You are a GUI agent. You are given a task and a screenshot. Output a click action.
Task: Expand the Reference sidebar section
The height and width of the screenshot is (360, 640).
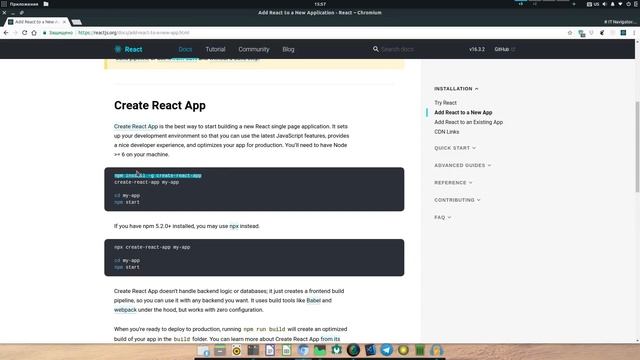pos(453,182)
